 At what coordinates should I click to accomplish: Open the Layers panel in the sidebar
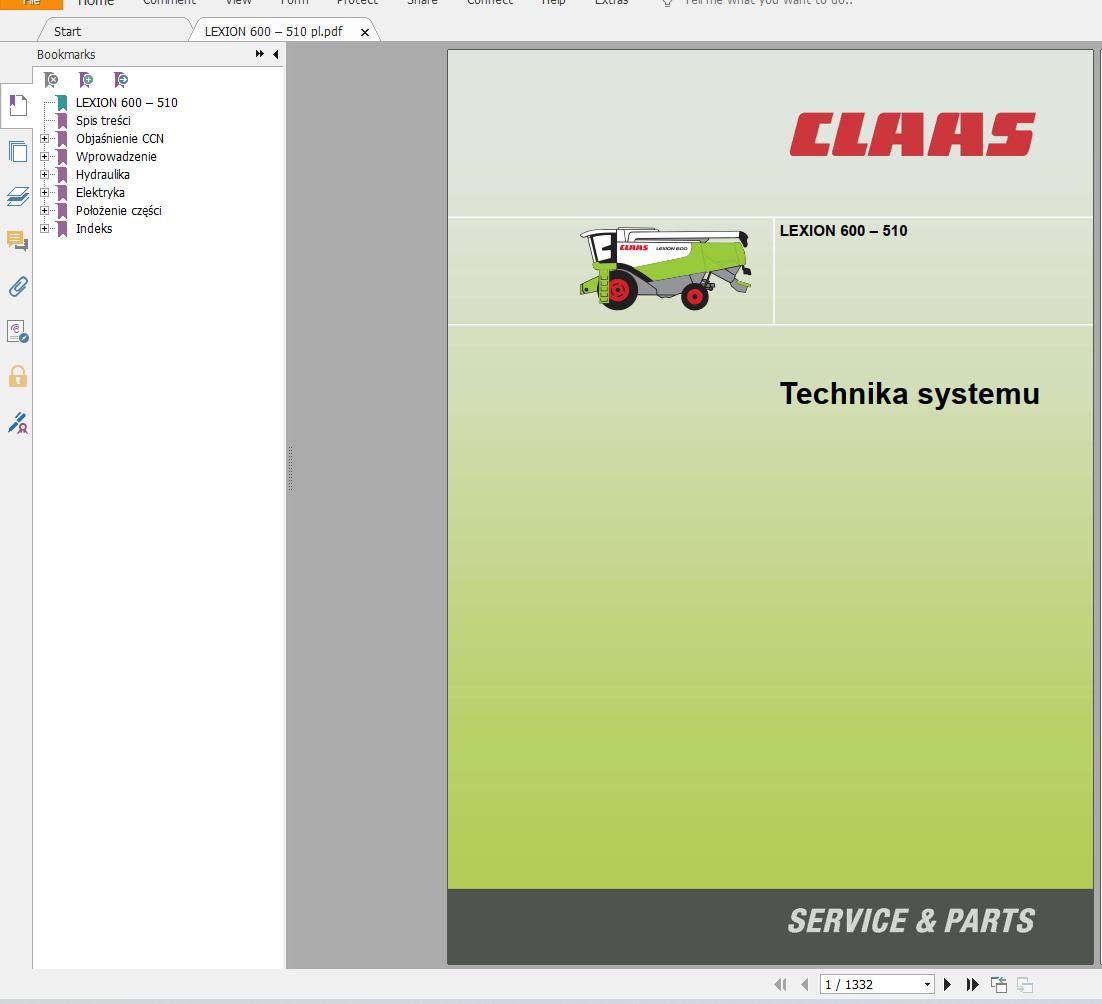click(17, 197)
